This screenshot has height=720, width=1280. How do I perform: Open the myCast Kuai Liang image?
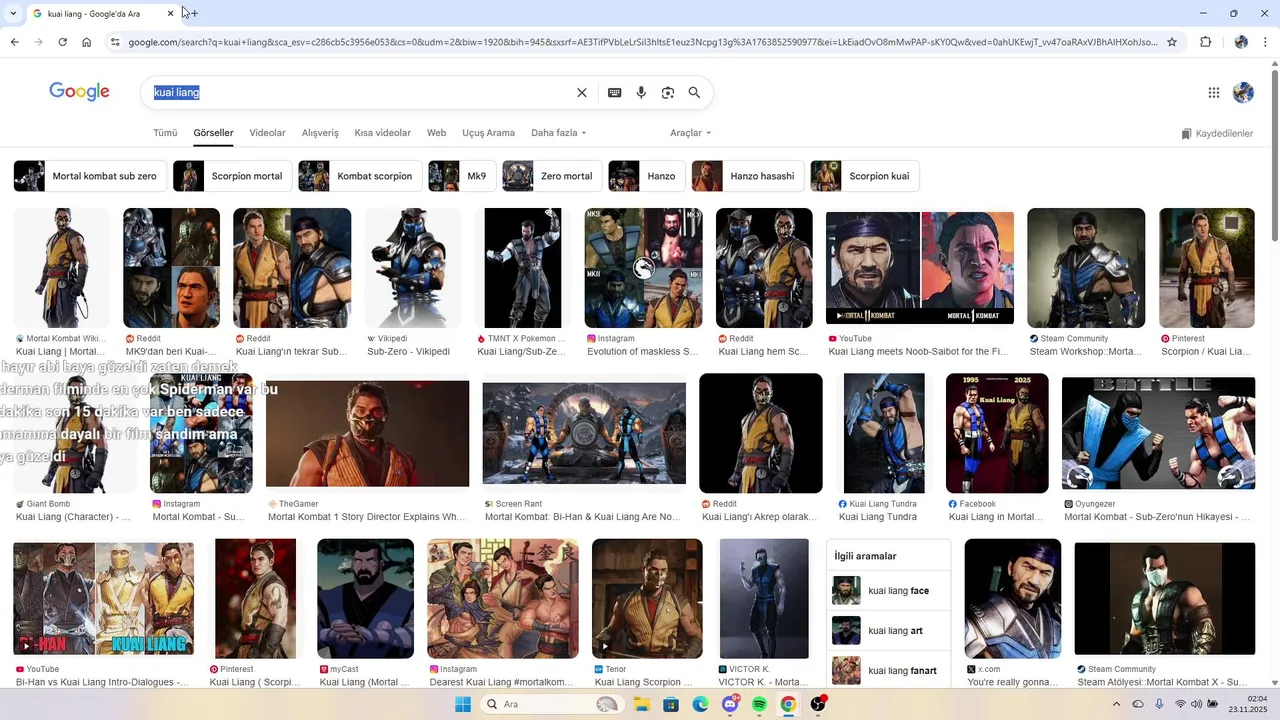click(365, 598)
